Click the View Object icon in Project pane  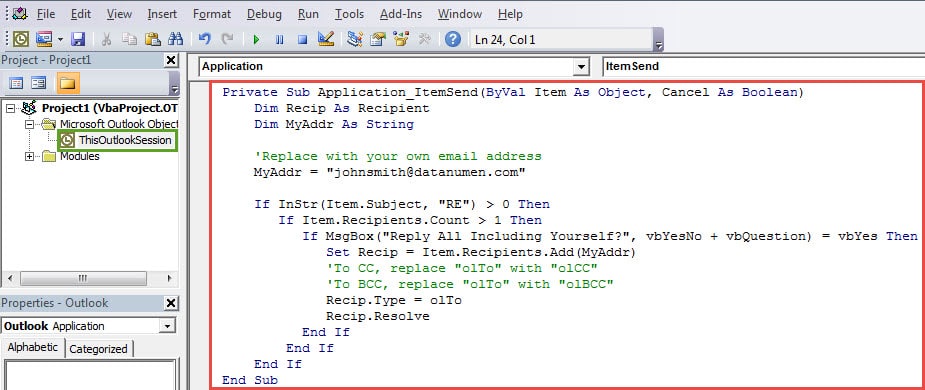[x=39, y=83]
